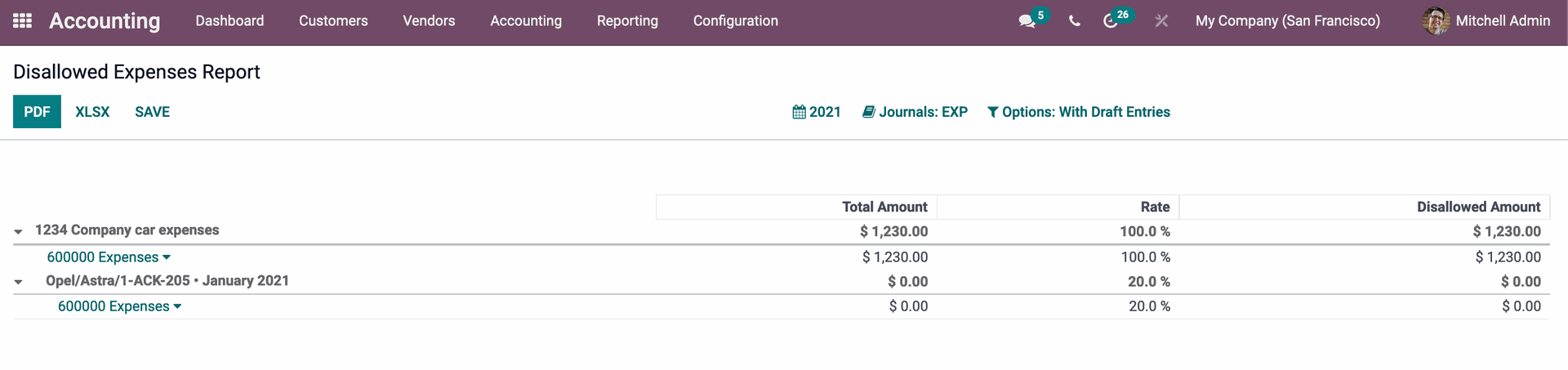Viewport: 1568px width, 370px height.
Task: Open the activities clock icon
Action: click(x=1111, y=21)
